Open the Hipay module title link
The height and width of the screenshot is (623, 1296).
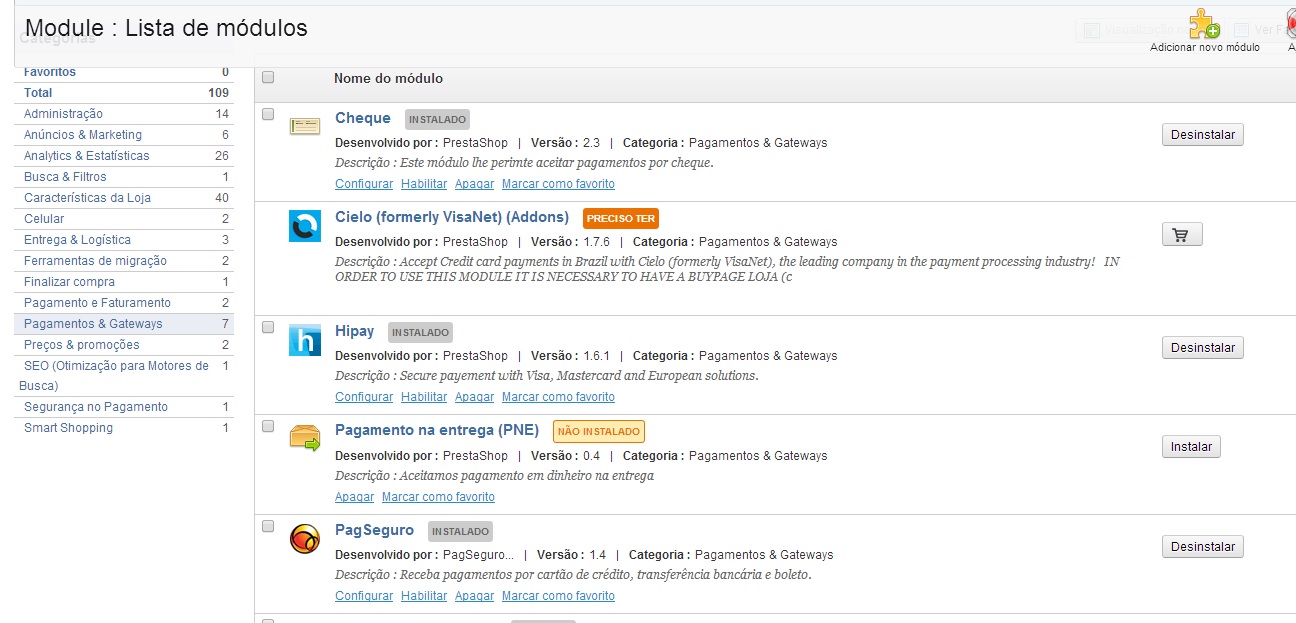[355, 331]
